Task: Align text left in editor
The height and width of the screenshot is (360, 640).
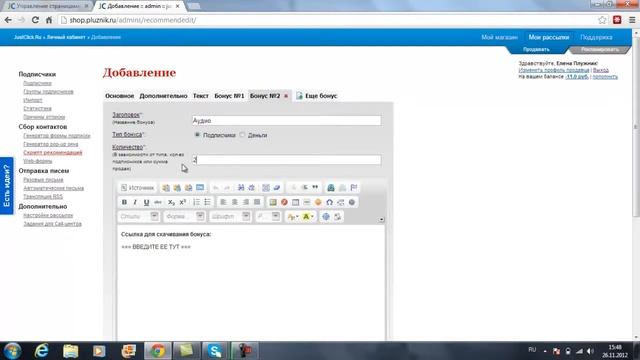Action: coord(223,202)
